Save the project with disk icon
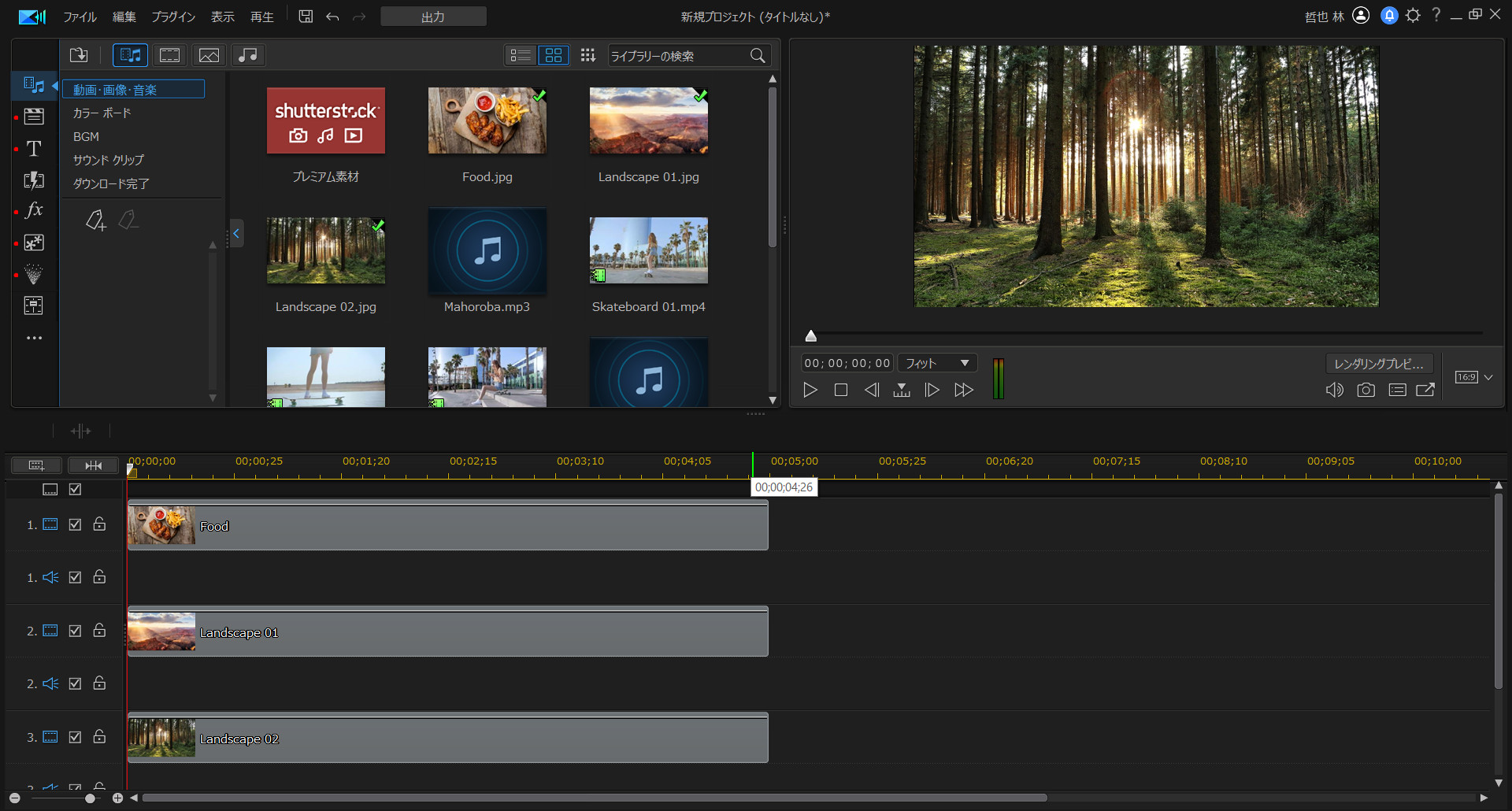Screen dimensions: 1512x811 306,17
